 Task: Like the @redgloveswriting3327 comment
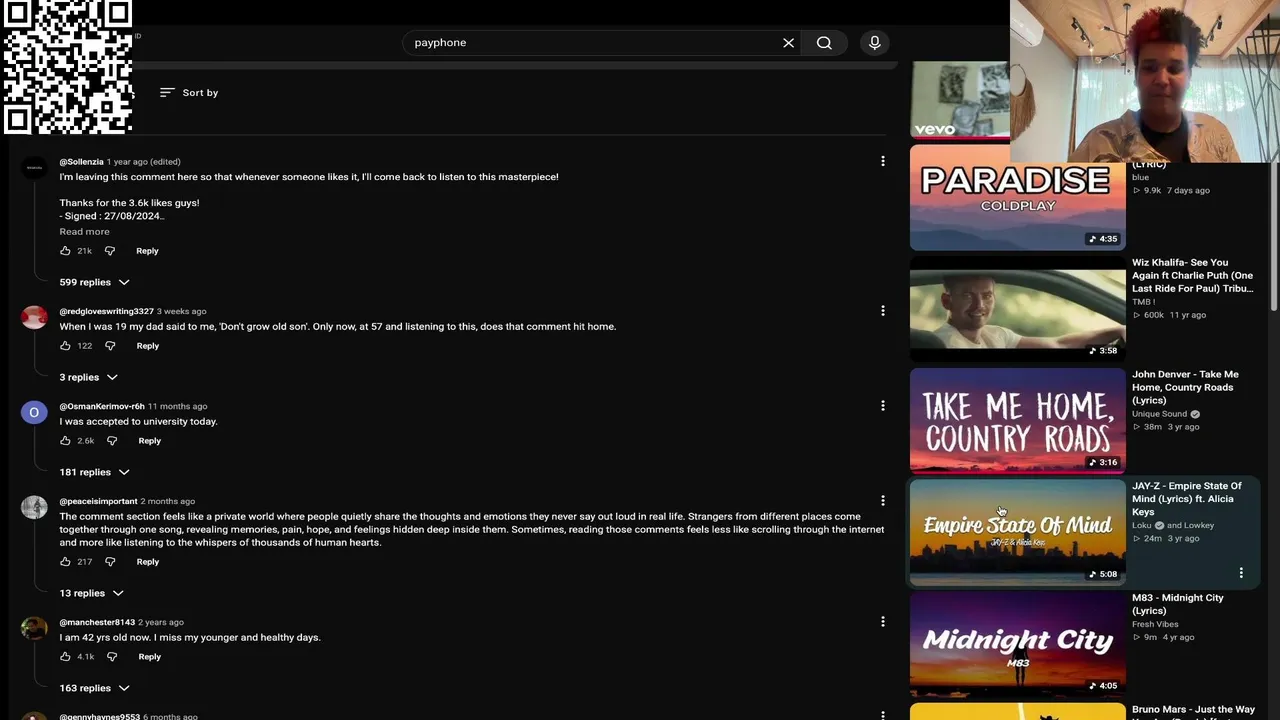(65, 346)
